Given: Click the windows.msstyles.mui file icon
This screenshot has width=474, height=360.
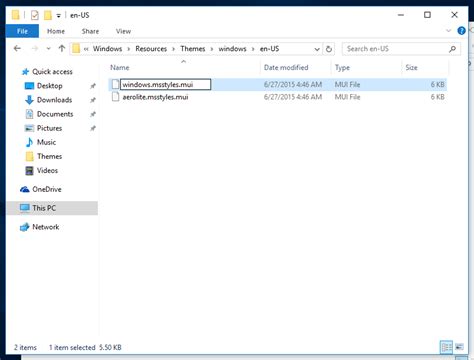Looking at the screenshot, I should coord(115,84).
